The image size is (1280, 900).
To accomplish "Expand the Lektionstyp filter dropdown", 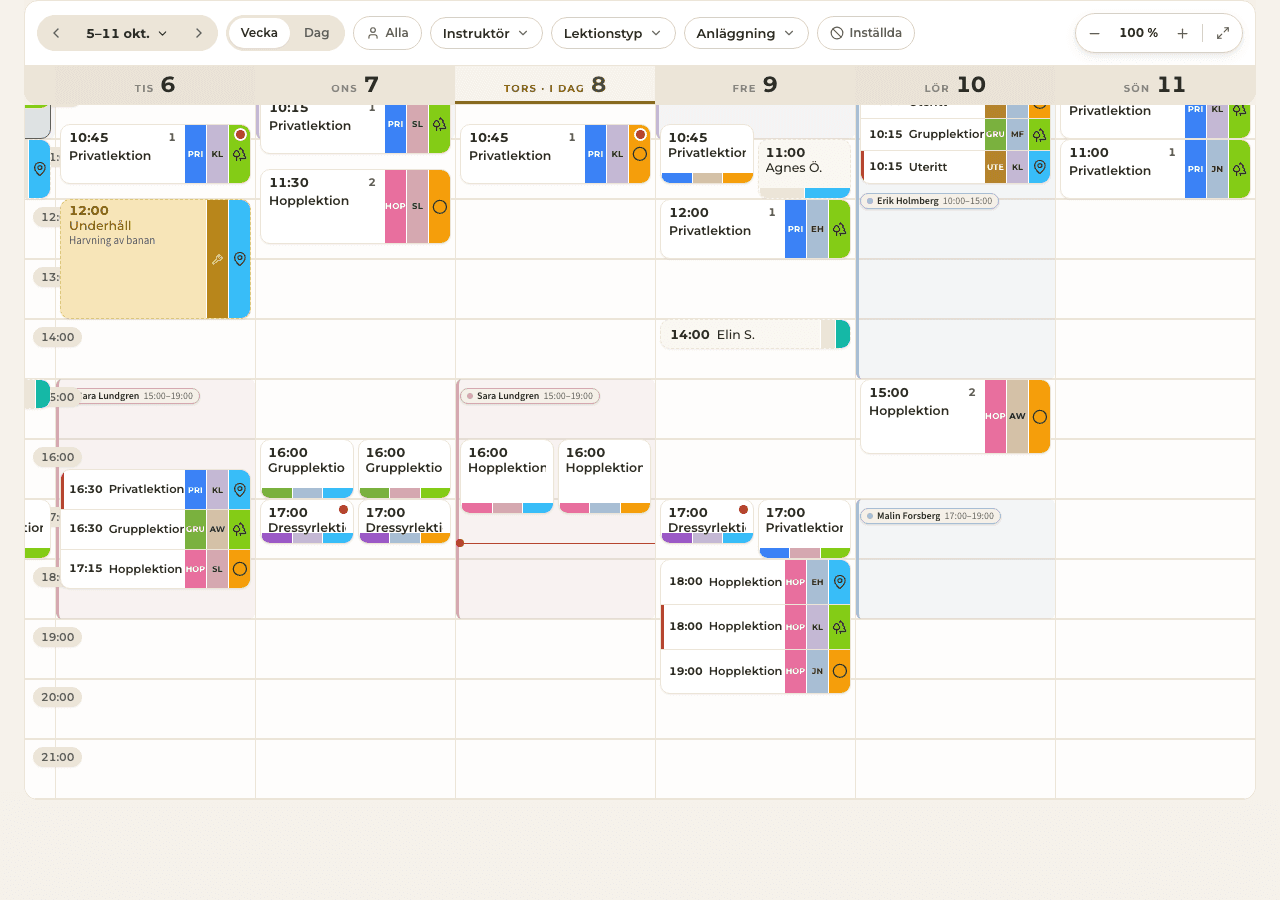I will click(613, 33).
